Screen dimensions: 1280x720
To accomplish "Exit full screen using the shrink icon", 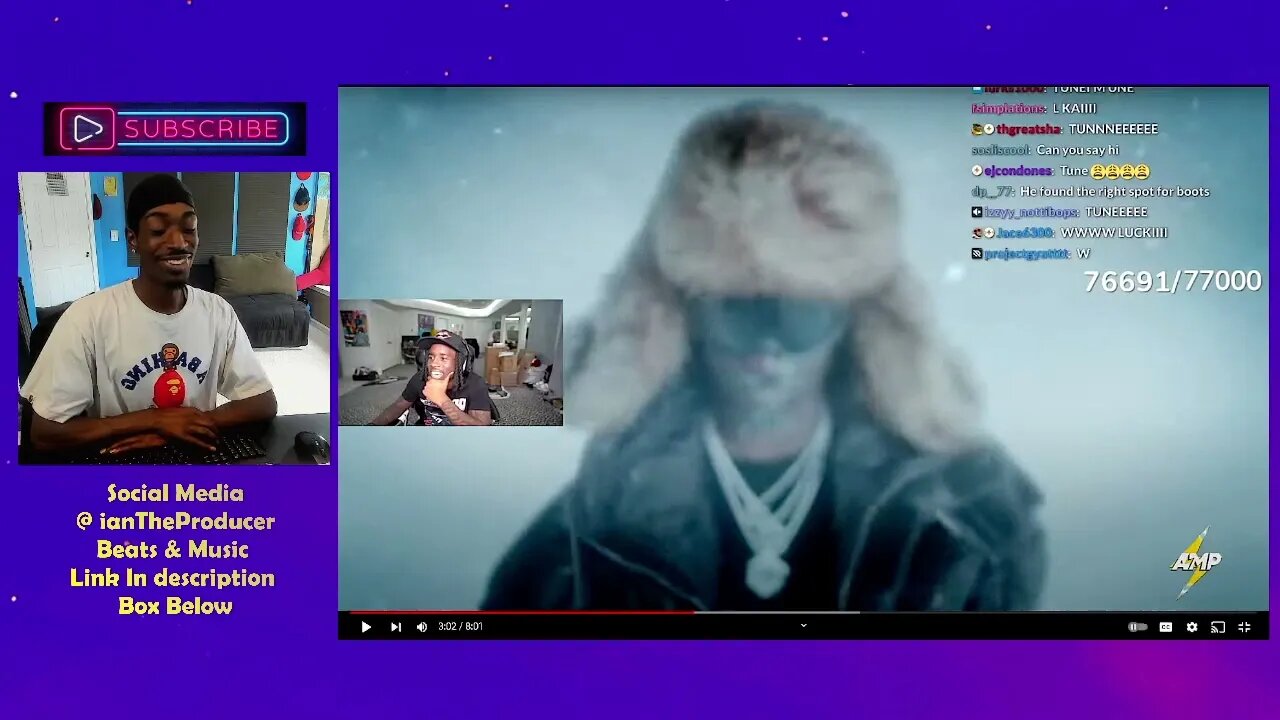I will (x=1244, y=627).
